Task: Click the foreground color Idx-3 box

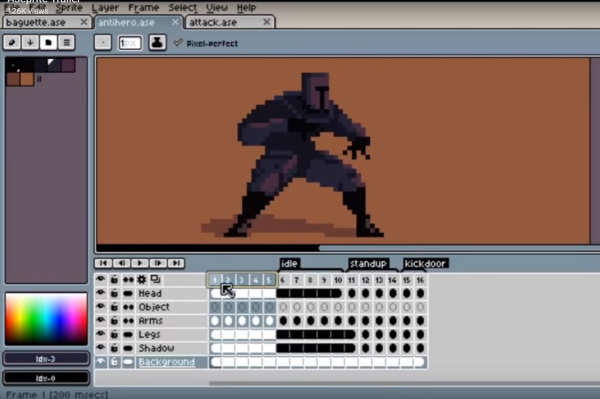Action: pos(46,359)
